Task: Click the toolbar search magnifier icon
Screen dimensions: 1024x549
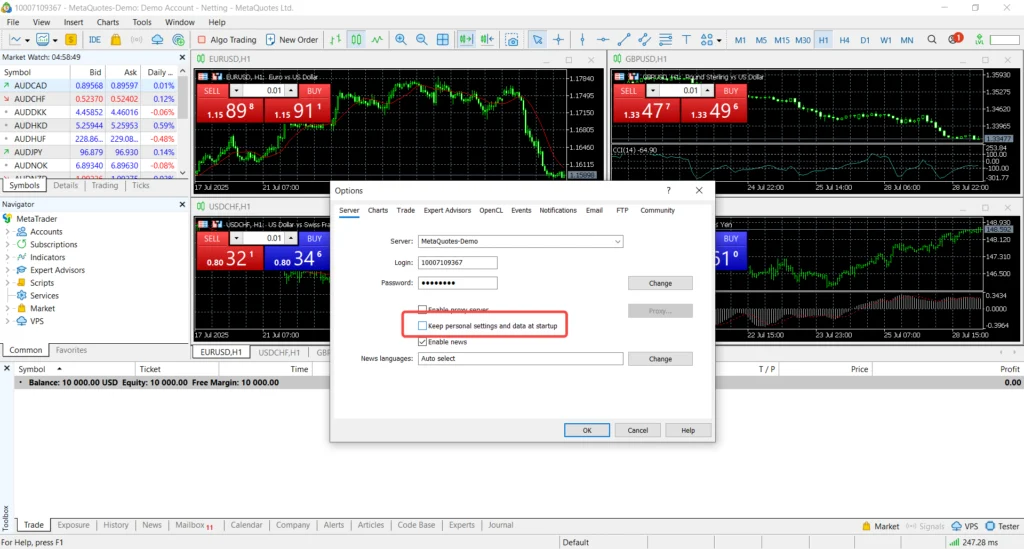Action: tap(932, 40)
